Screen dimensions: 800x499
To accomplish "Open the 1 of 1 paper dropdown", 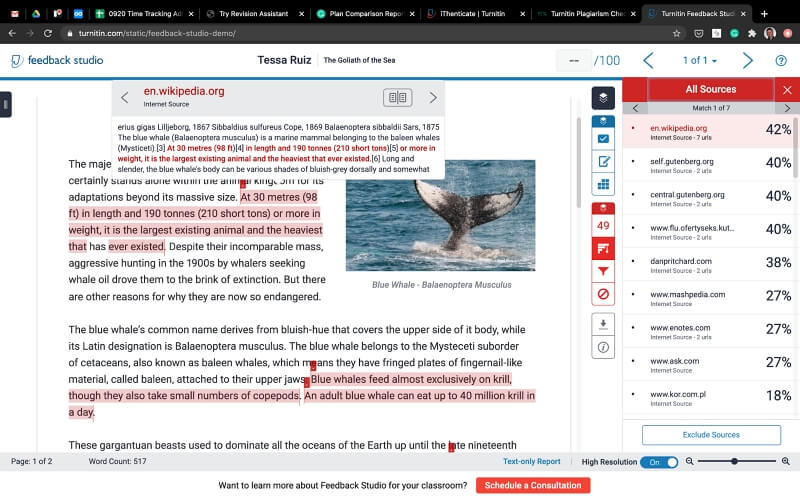I will [x=699, y=61].
